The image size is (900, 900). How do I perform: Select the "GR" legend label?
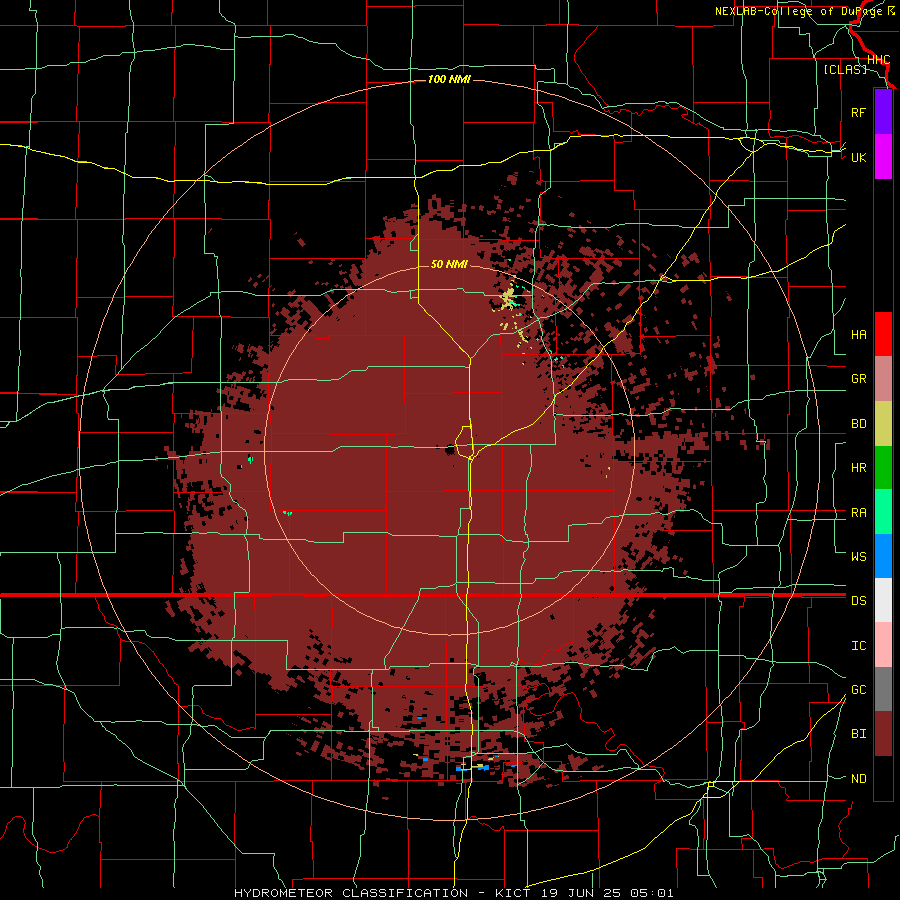coord(858,379)
